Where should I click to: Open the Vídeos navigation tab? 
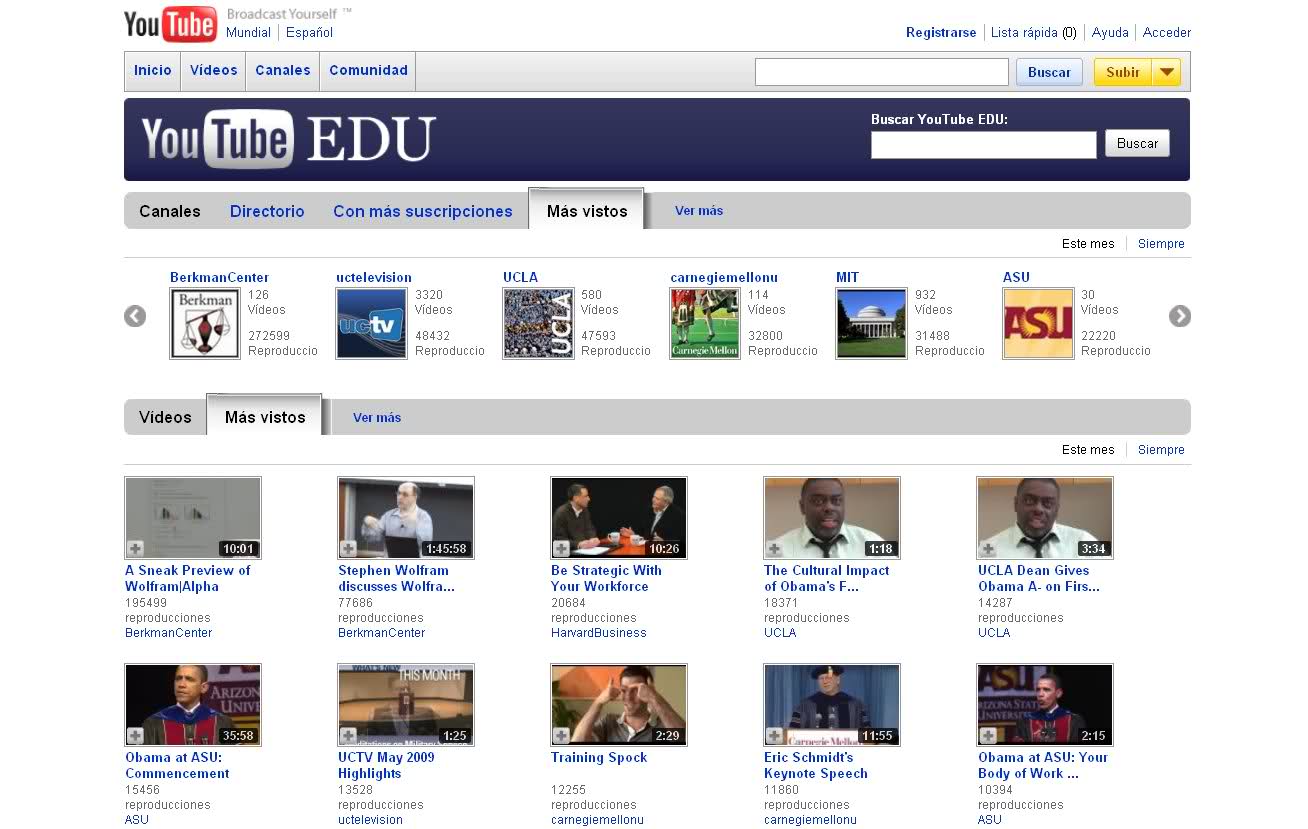(x=214, y=70)
